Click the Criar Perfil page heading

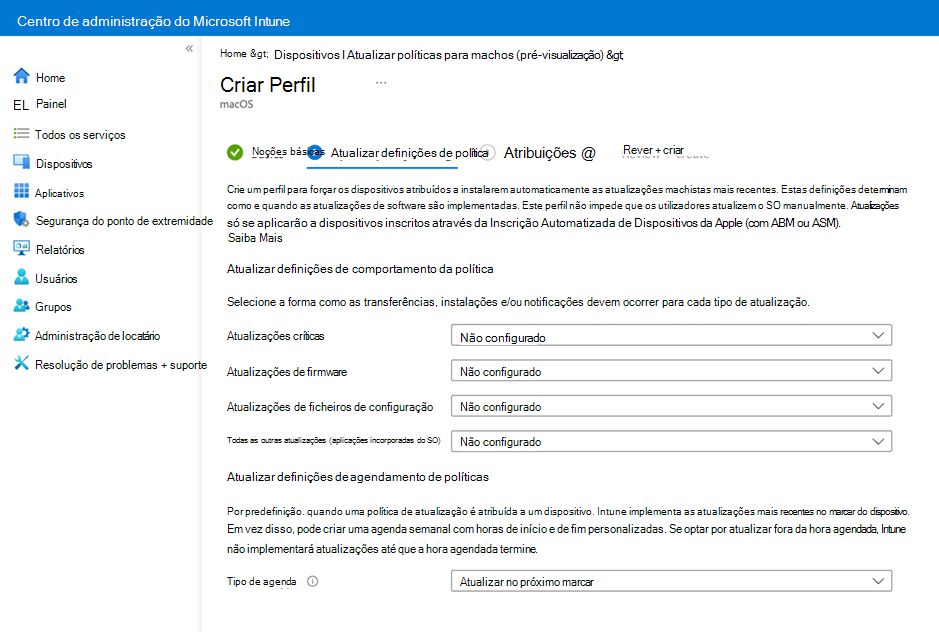pos(268,85)
